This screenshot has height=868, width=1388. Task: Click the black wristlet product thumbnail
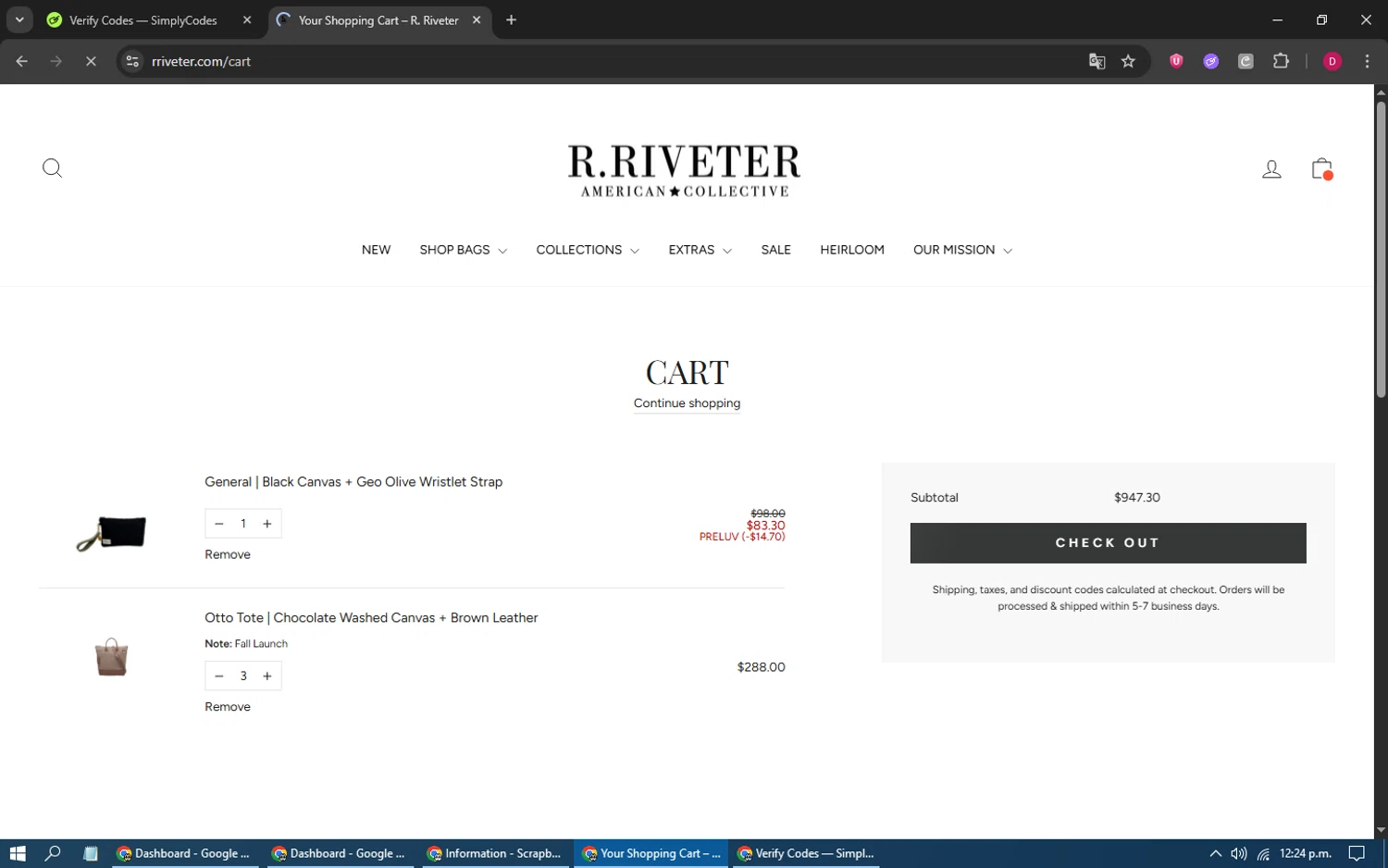(111, 533)
